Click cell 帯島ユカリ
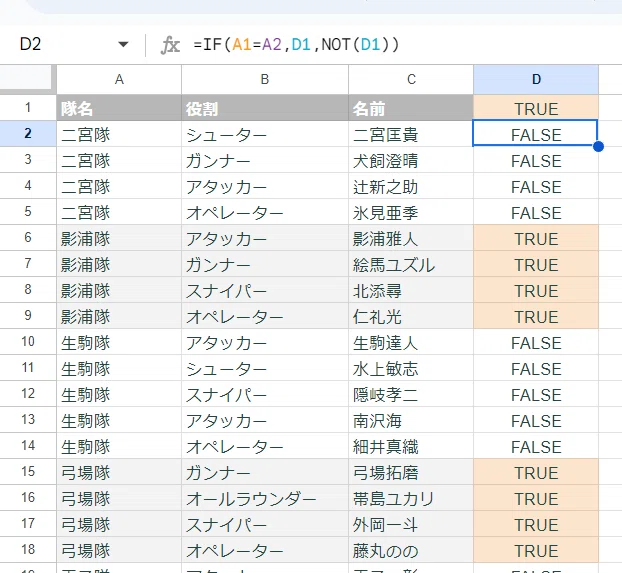The width and height of the screenshot is (622, 573). coord(411,498)
